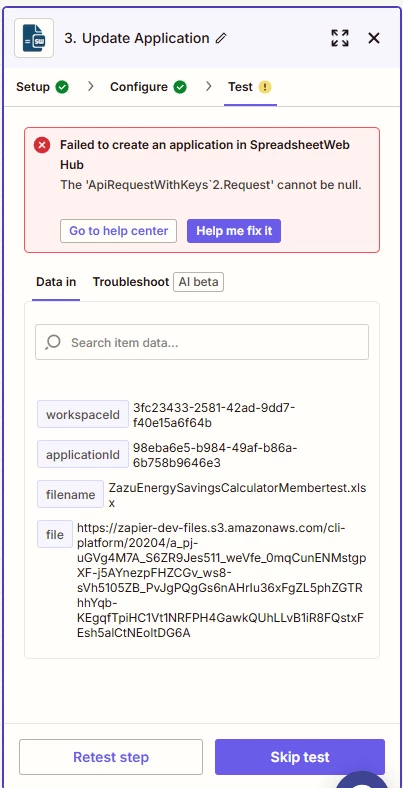Click the SpreadsheetWeb app icon
The width and height of the screenshot is (403, 788).
(x=34, y=38)
